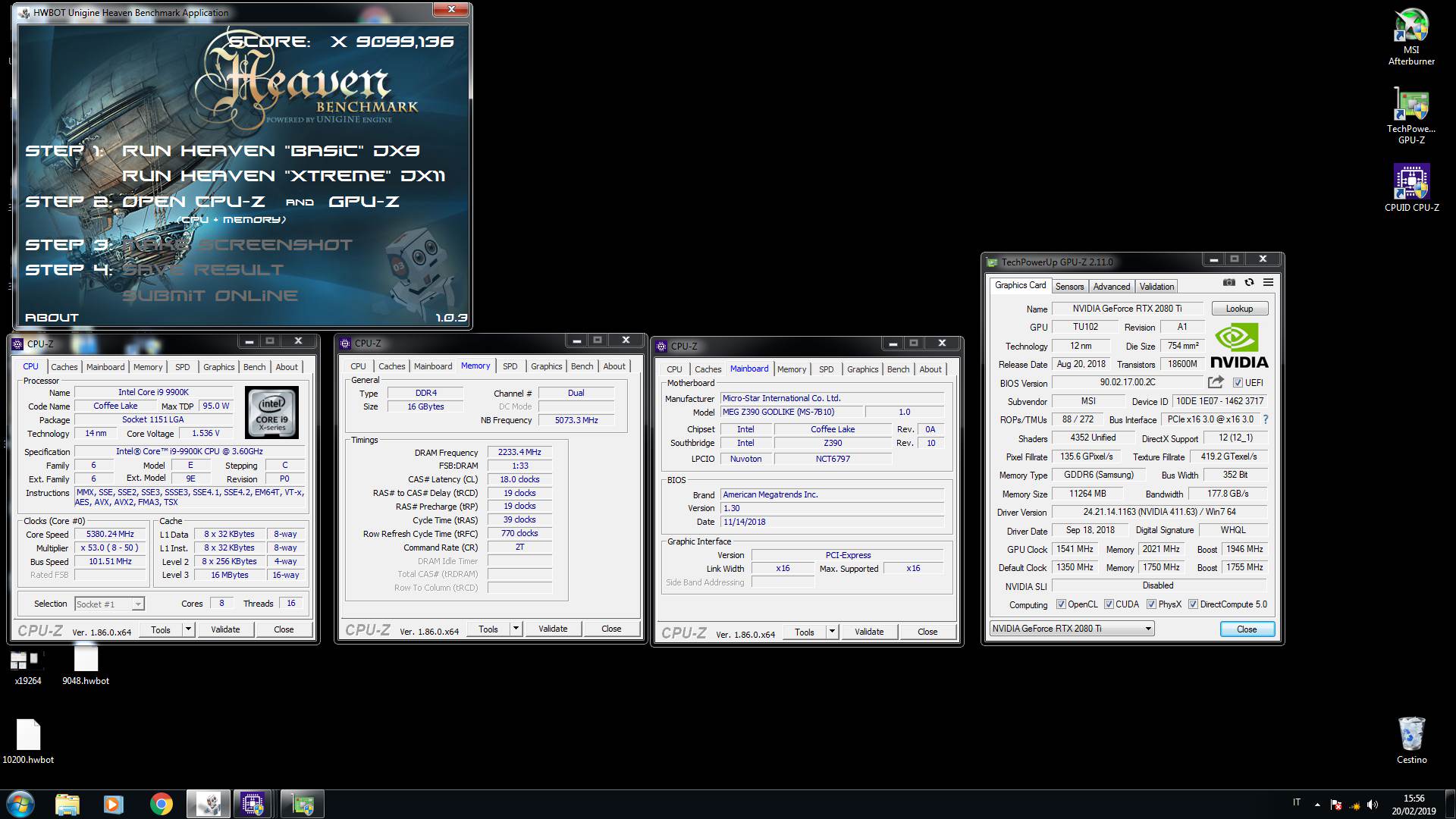Click Take Screenshot in Heaven window

[x=237, y=245]
